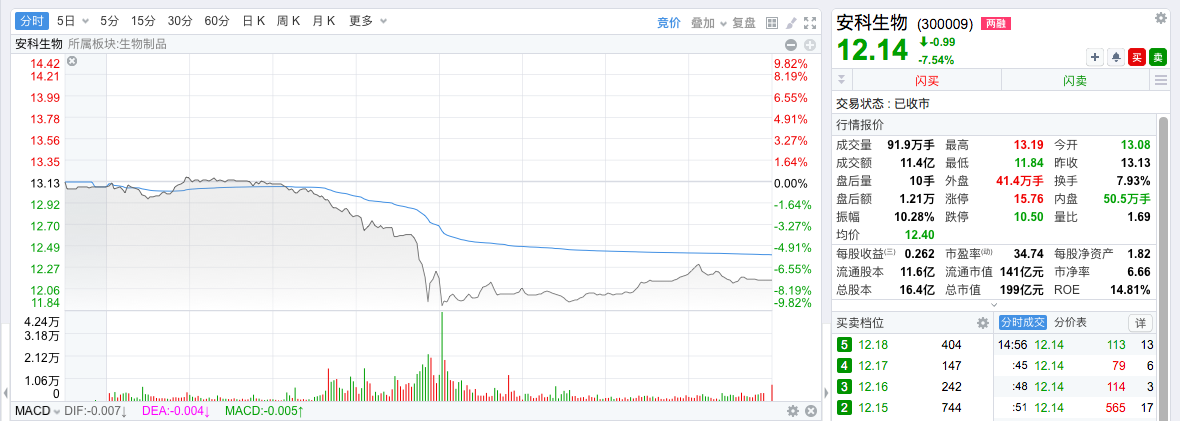This screenshot has width=1180, height=421.
Task: Click sell level 2 badge
Action: pyautogui.click(x=844, y=407)
